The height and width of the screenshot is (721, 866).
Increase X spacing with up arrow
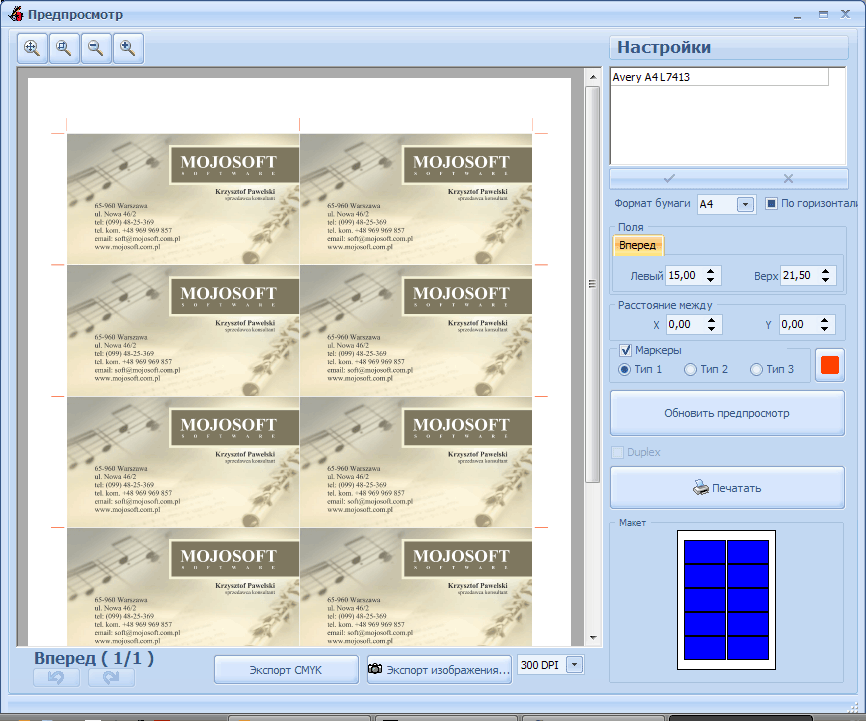coord(711,320)
